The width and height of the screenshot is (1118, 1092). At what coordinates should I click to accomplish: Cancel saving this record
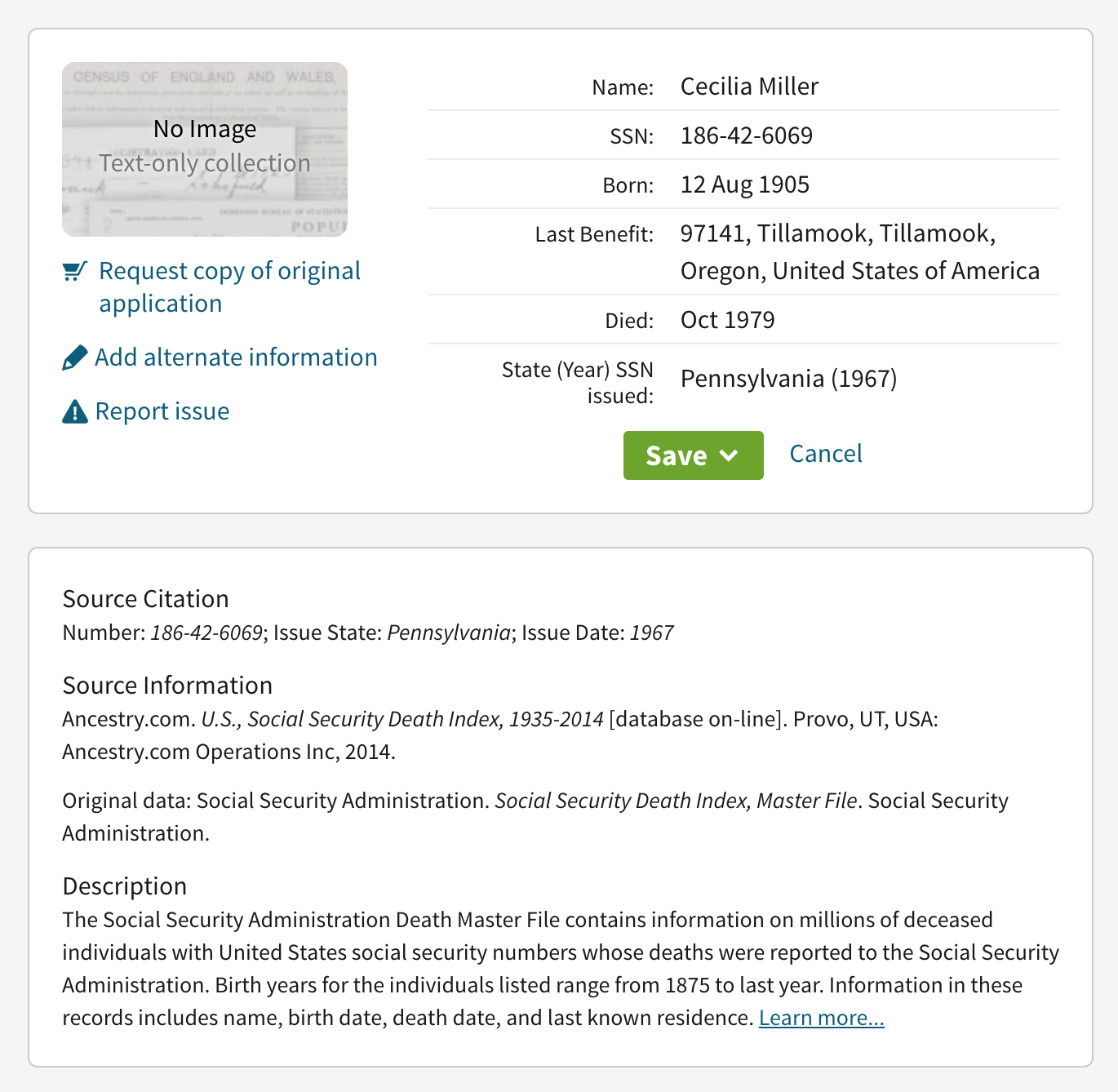[825, 454]
